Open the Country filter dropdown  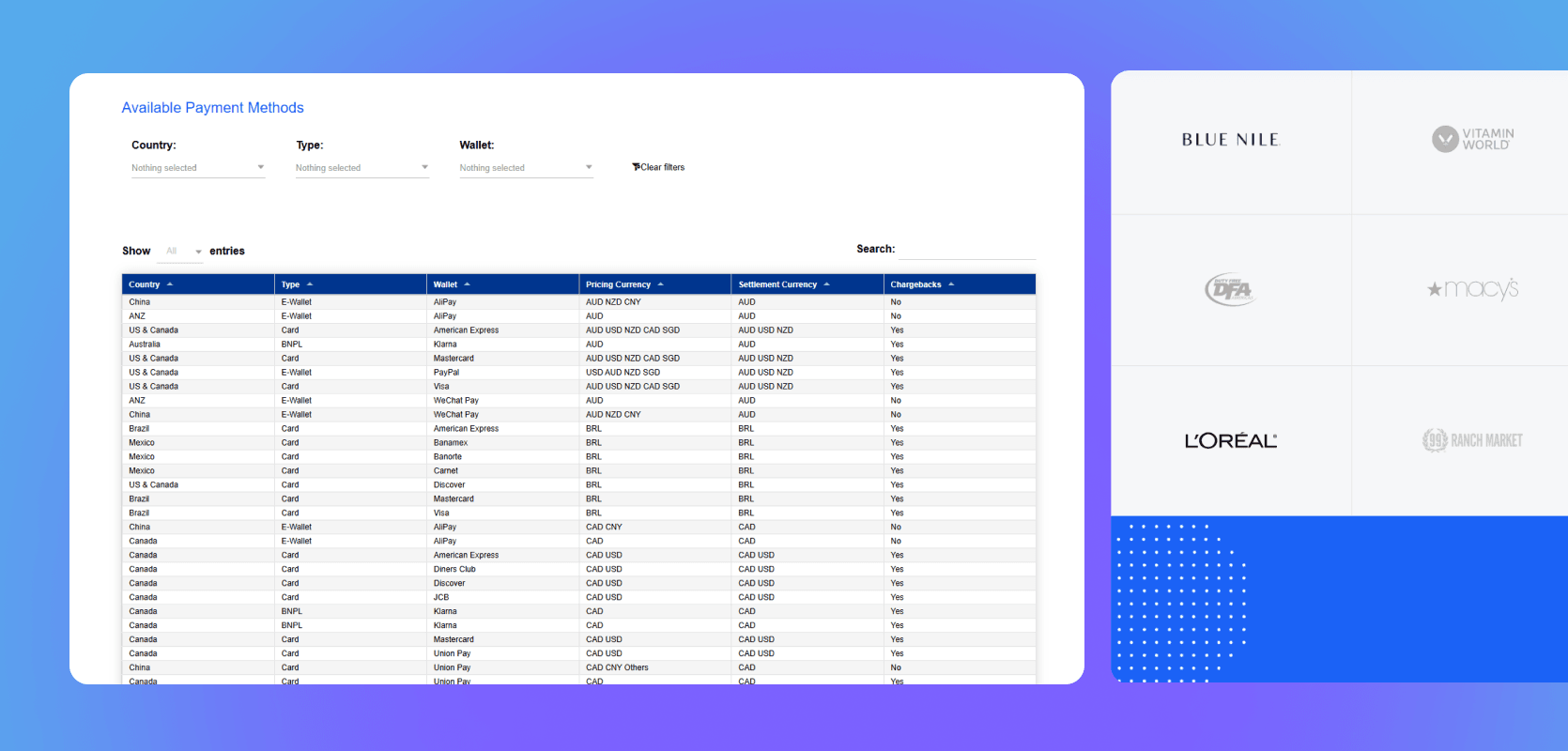(x=198, y=168)
